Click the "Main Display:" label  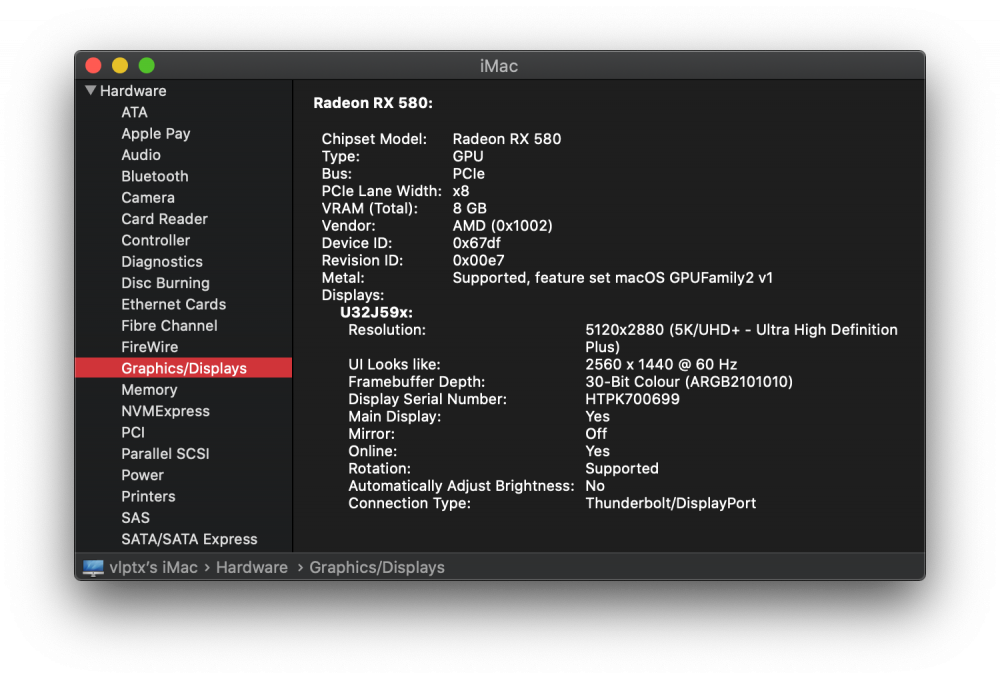[x=395, y=416]
